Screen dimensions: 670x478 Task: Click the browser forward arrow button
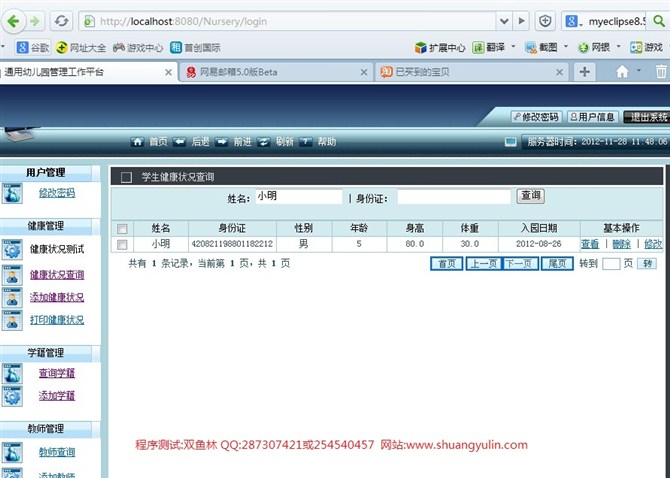[x=35, y=21]
